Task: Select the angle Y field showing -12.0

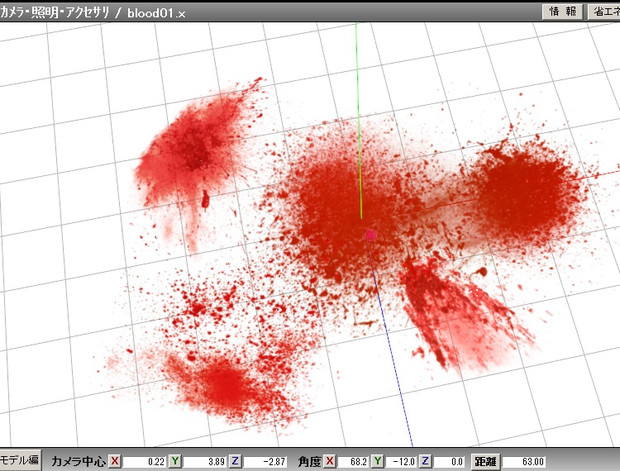Action: pos(401,461)
